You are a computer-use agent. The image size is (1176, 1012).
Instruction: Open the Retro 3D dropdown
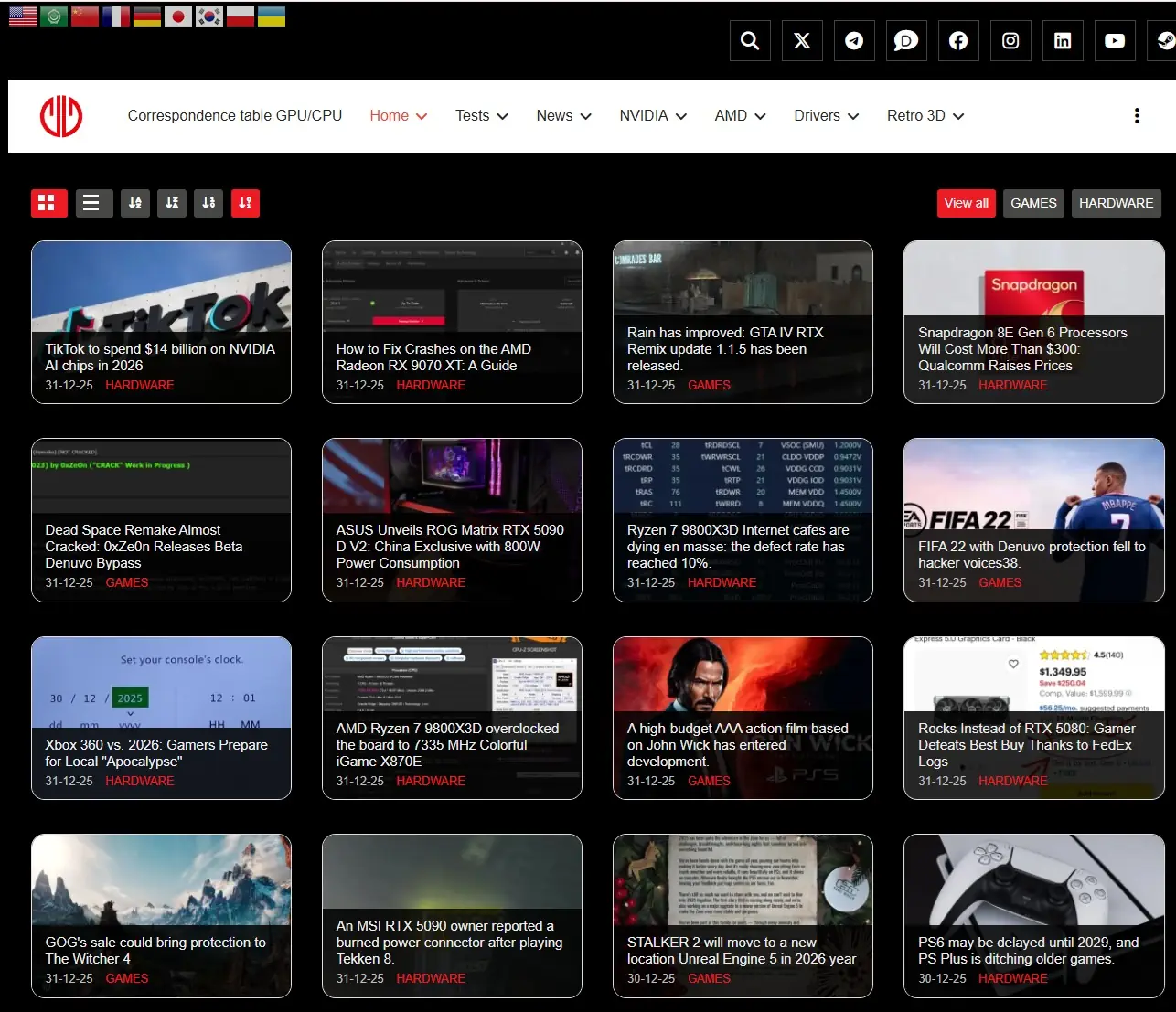[925, 116]
